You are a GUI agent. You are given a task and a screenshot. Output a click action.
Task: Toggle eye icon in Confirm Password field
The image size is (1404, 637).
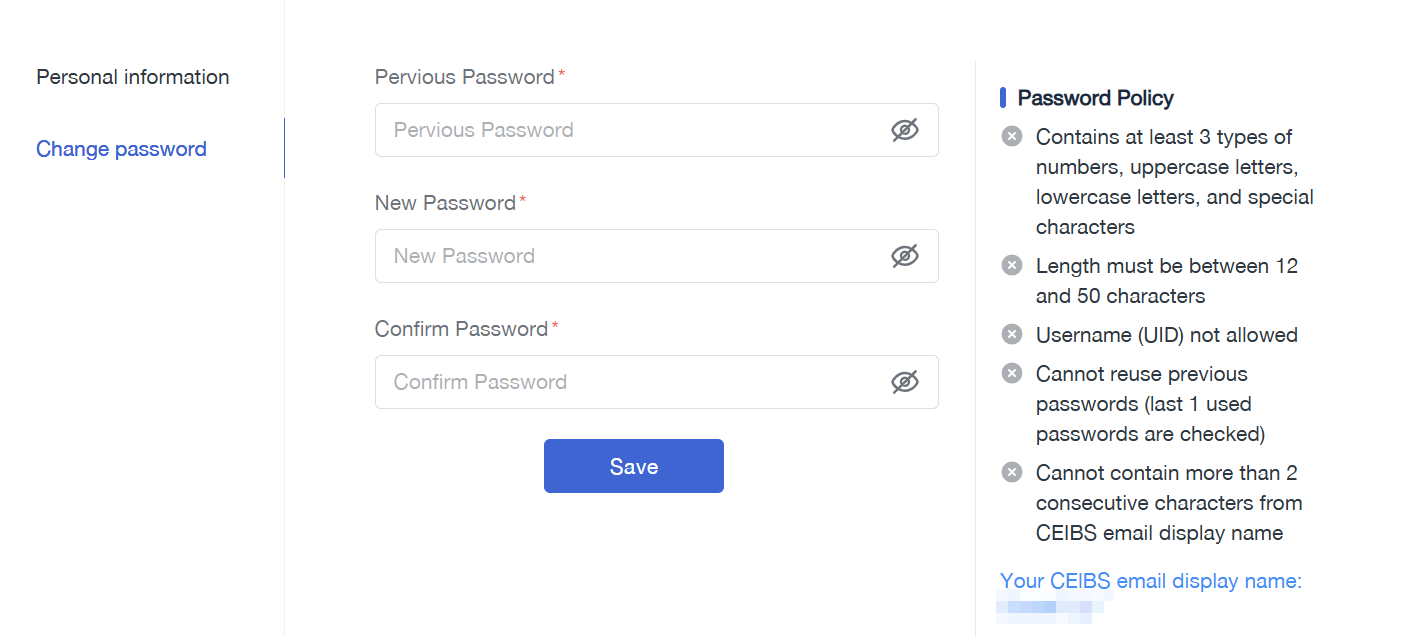[x=905, y=382]
